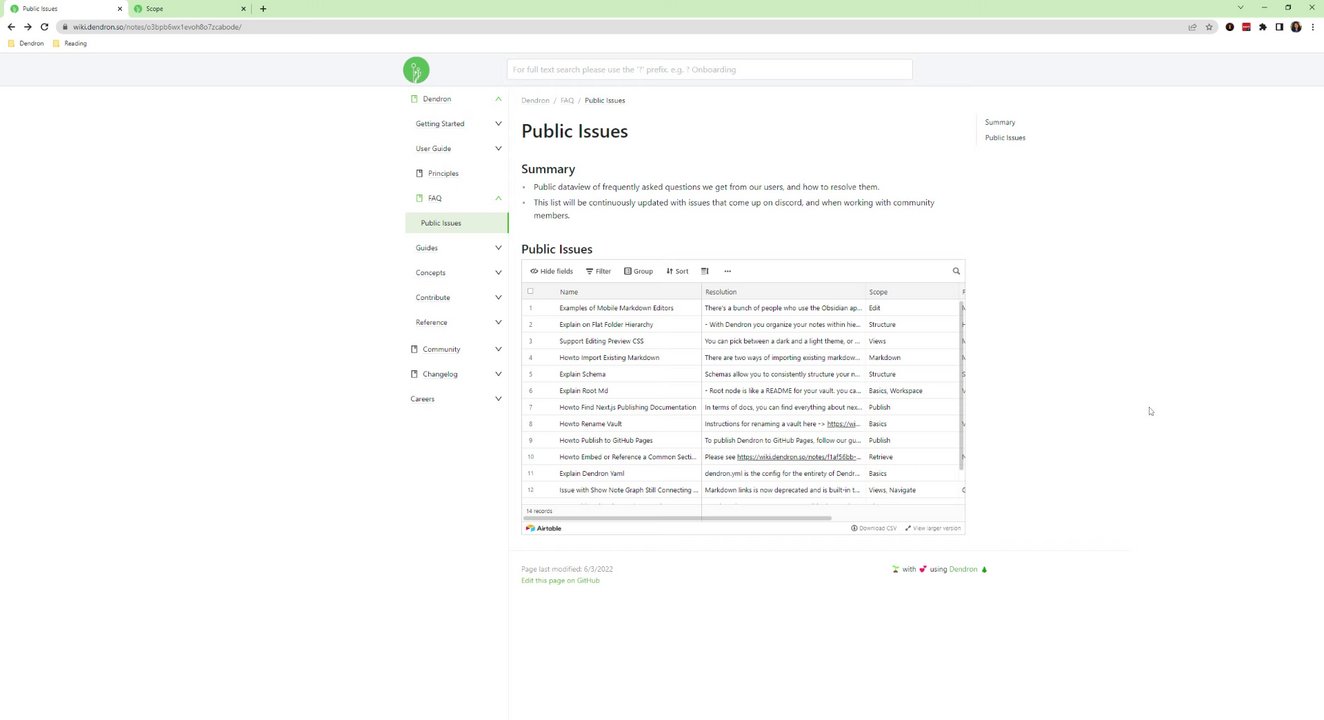Select Public Issues in the sidebar
1324x720 pixels.
click(x=441, y=223)
